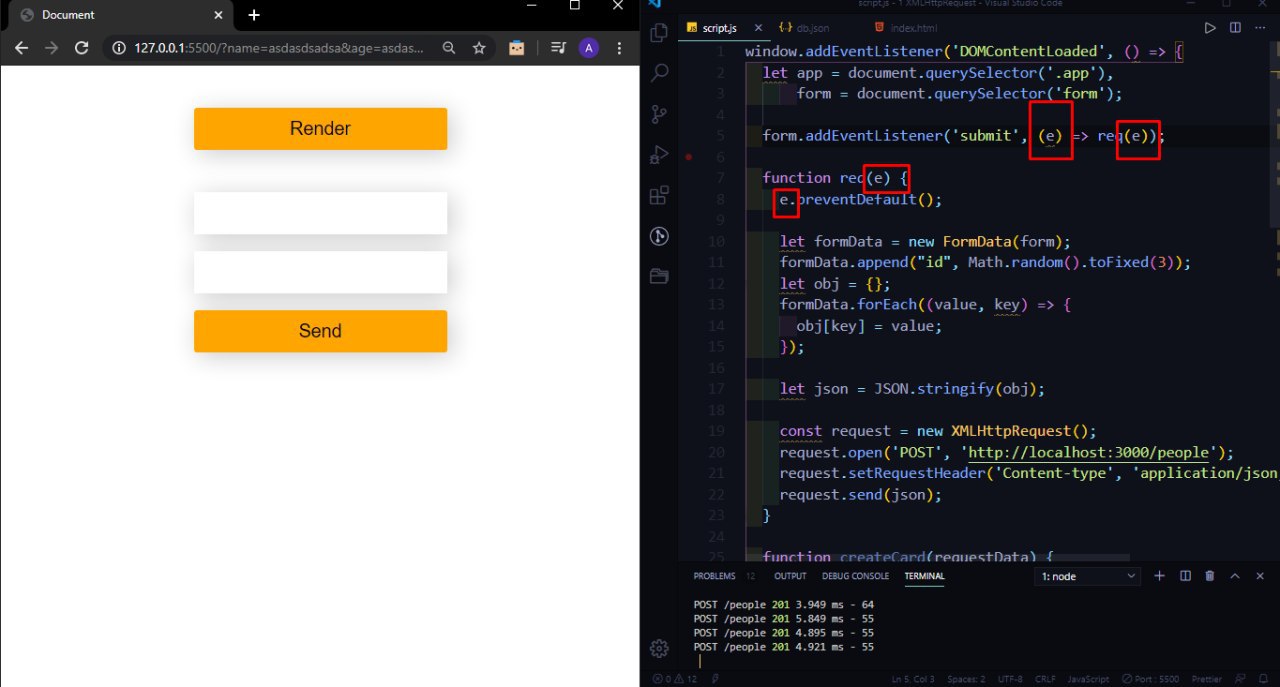The image size is (1280, 687).
Task: Open the Explorer view in VS Code
Action: [659, 33]
